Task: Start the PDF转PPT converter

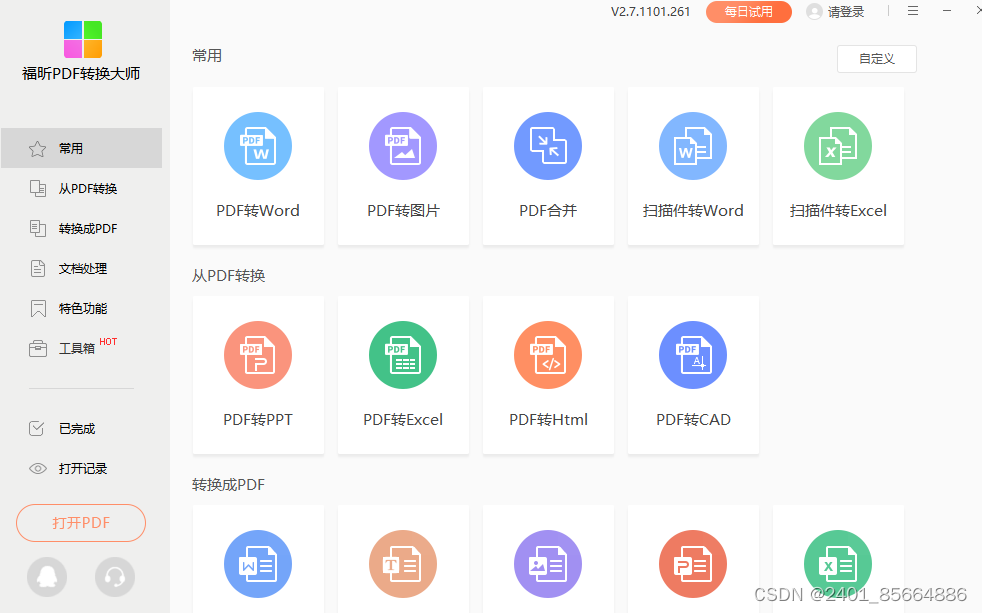Action: pyautogui.click(x=258, y=375)
